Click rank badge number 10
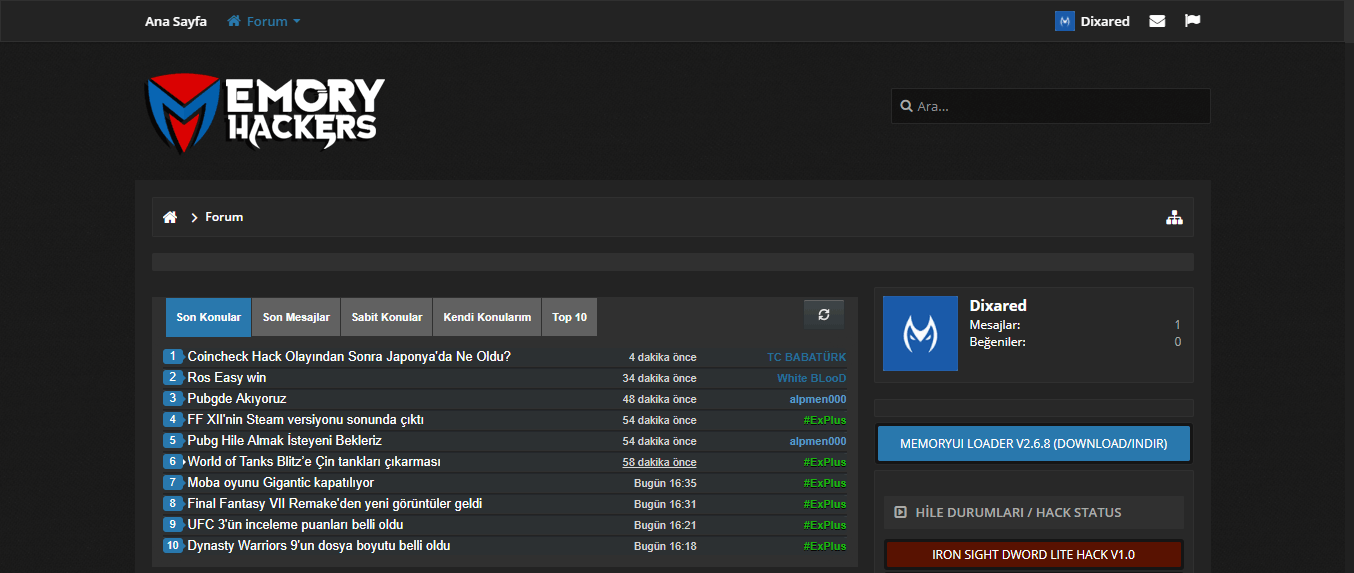Viewport: 1354px width, 573px height. click(x=173, y=546)
